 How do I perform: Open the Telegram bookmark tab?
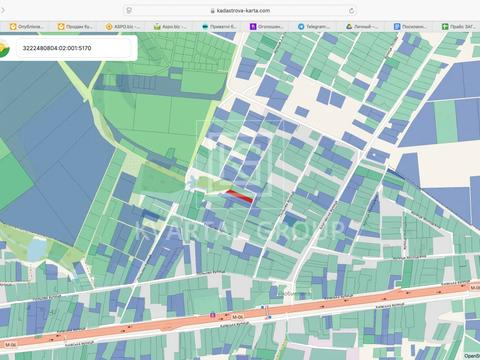(x=314, y=27)
